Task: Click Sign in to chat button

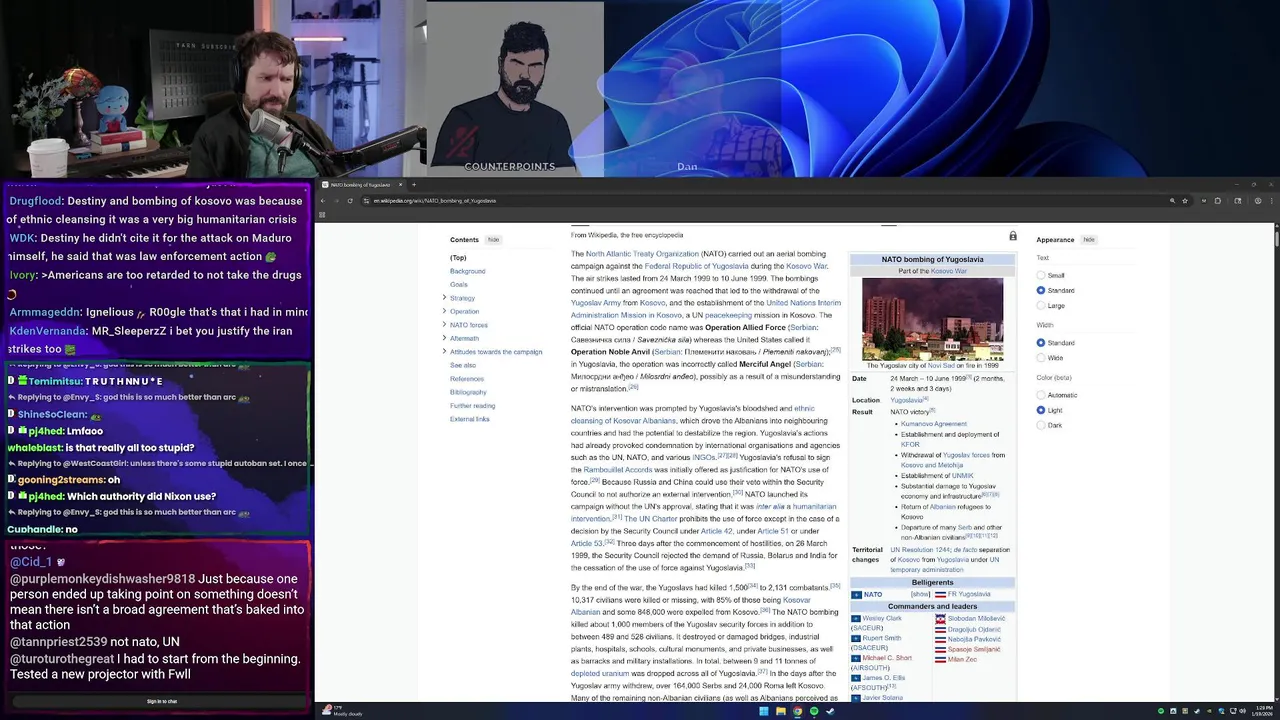Action: (x=162, y=701)
